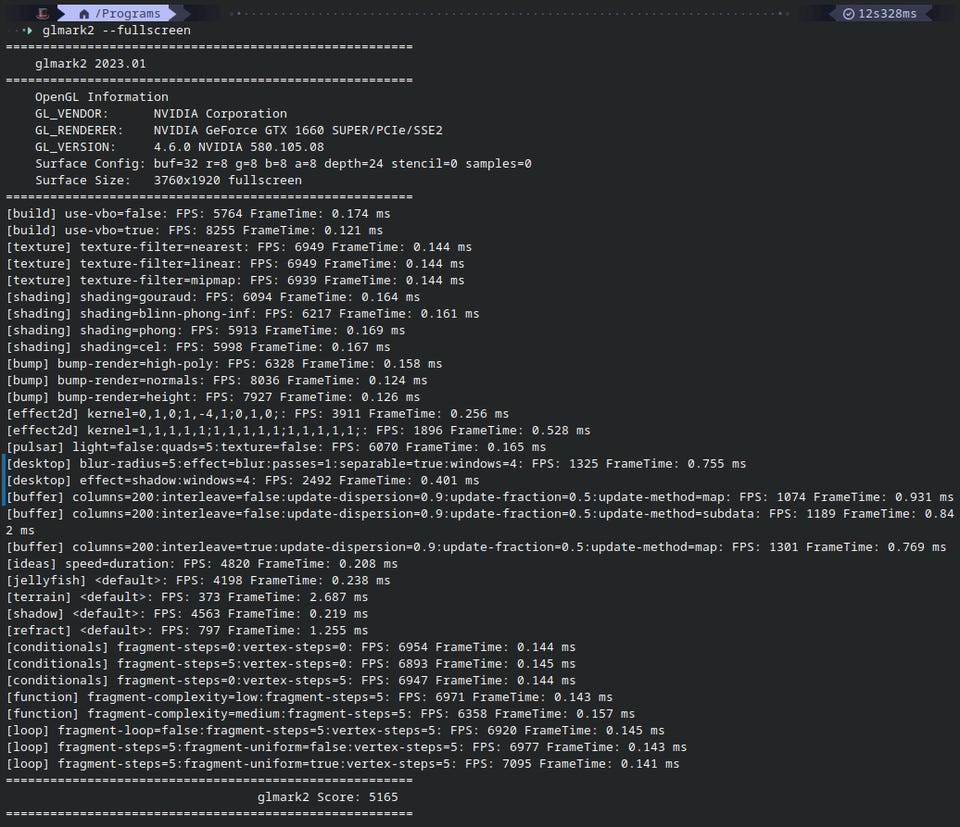This screenshot has width=960, height=827.
Task: Click the bump-render=high-poly result line
Action: [x=224, y=364]
